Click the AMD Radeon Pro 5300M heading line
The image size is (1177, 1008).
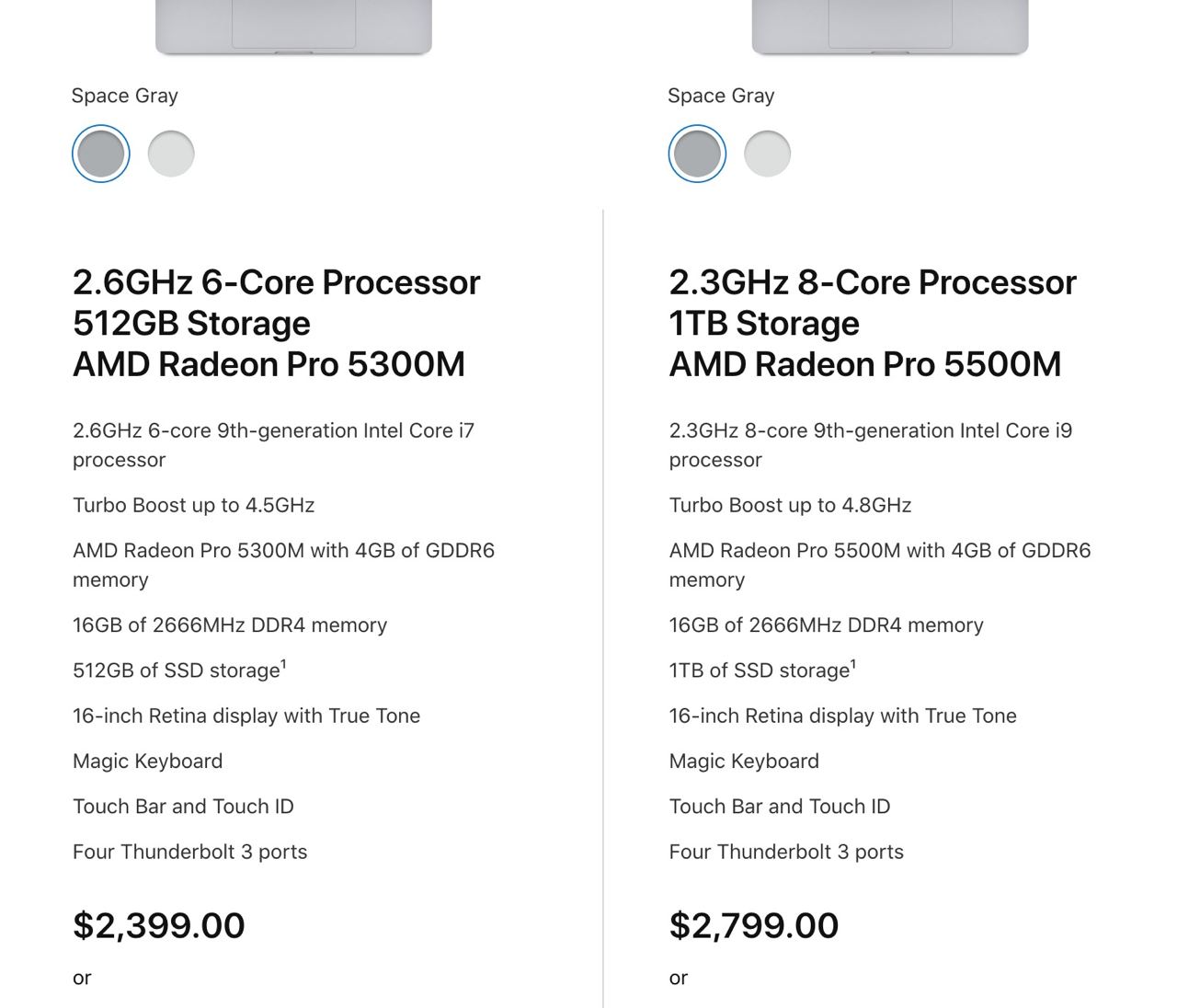tap(269, 365)
